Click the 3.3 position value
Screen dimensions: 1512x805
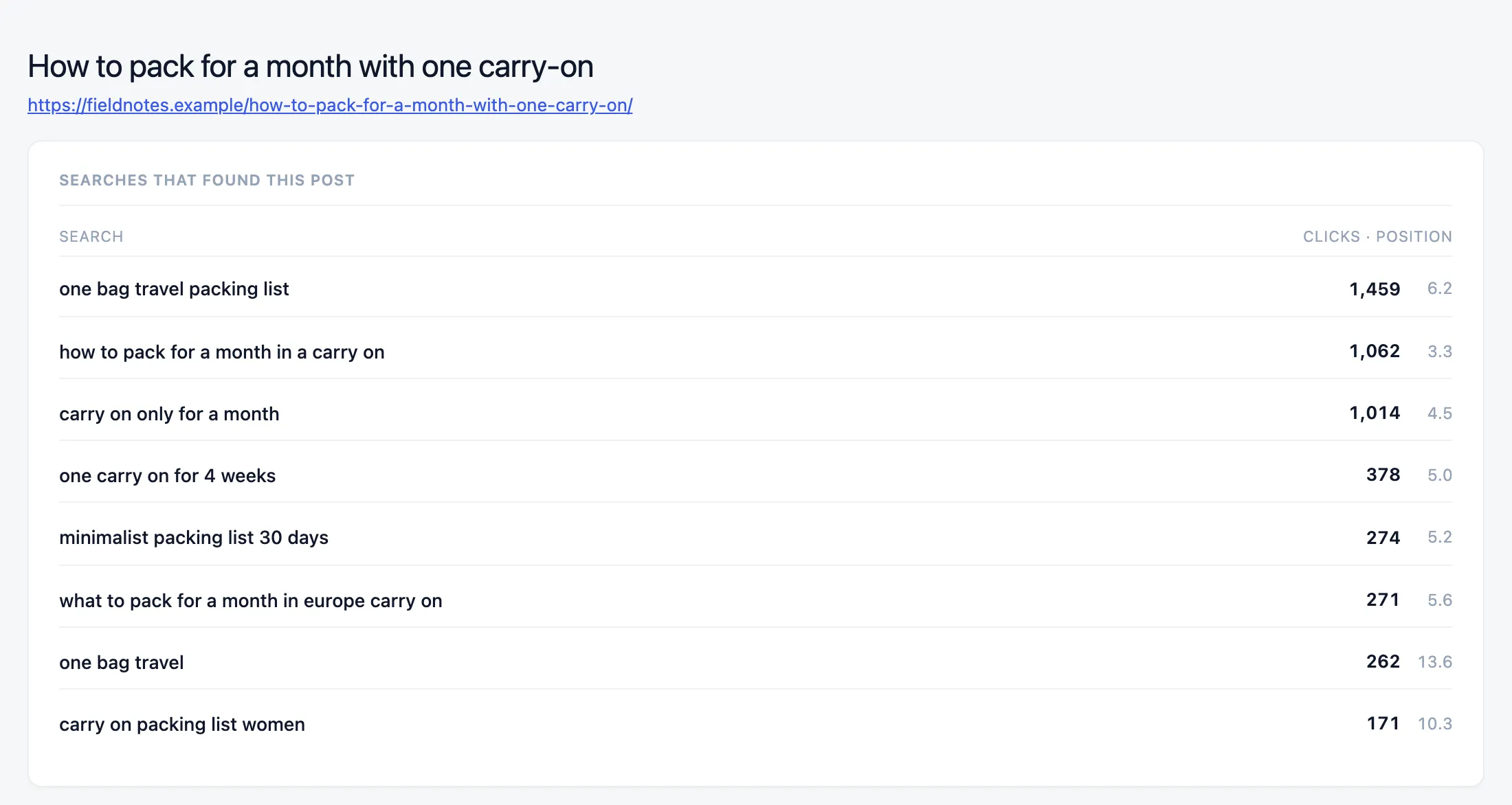click(1440, 352)
